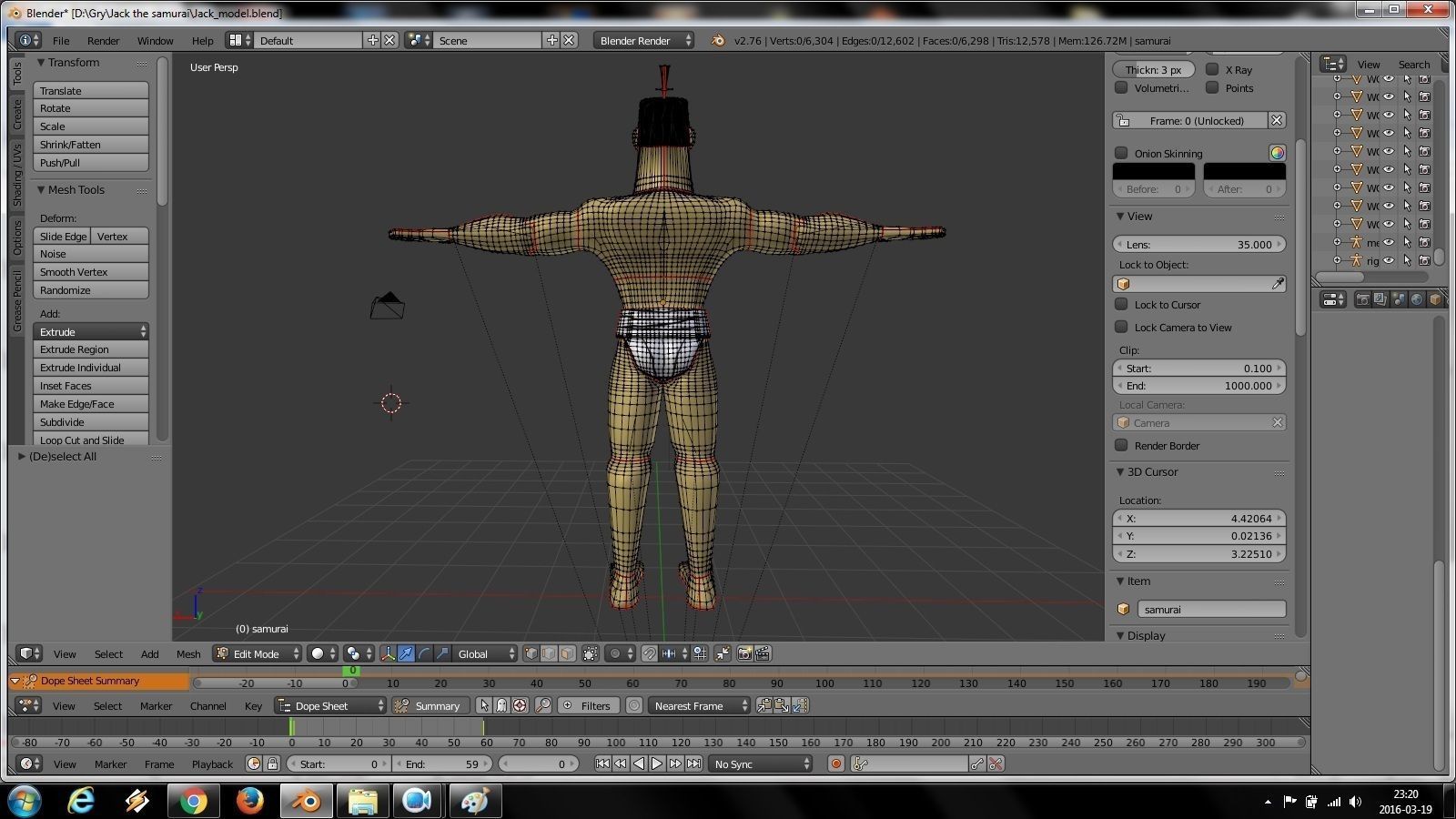Image resolution: width=1456 pixels, height=819 pixels.
Task: Open the Global orientation dropdown
Action: pyautogui.click(x=486, y=653)
